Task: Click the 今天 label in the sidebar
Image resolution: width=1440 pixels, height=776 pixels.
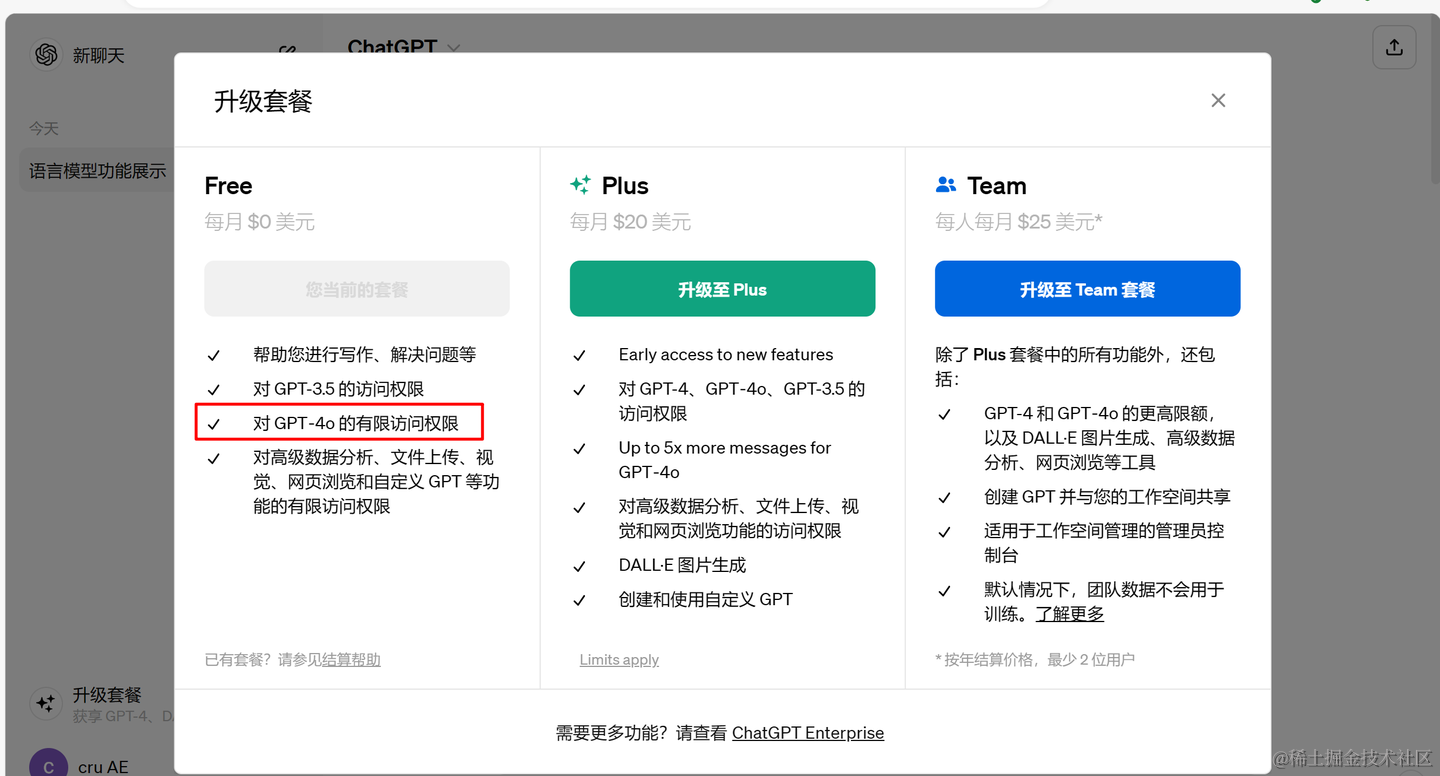Action: tap(43, 129)
